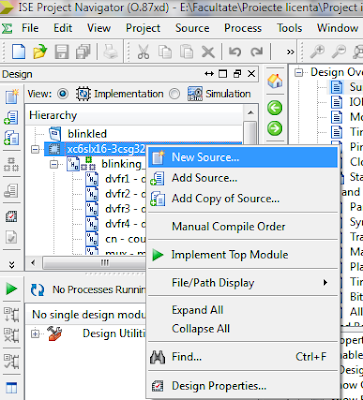Image resolution: width=363 pixels, height=400 pixels.
Task: Click the green Run process arrow icon
Action: 11,289
